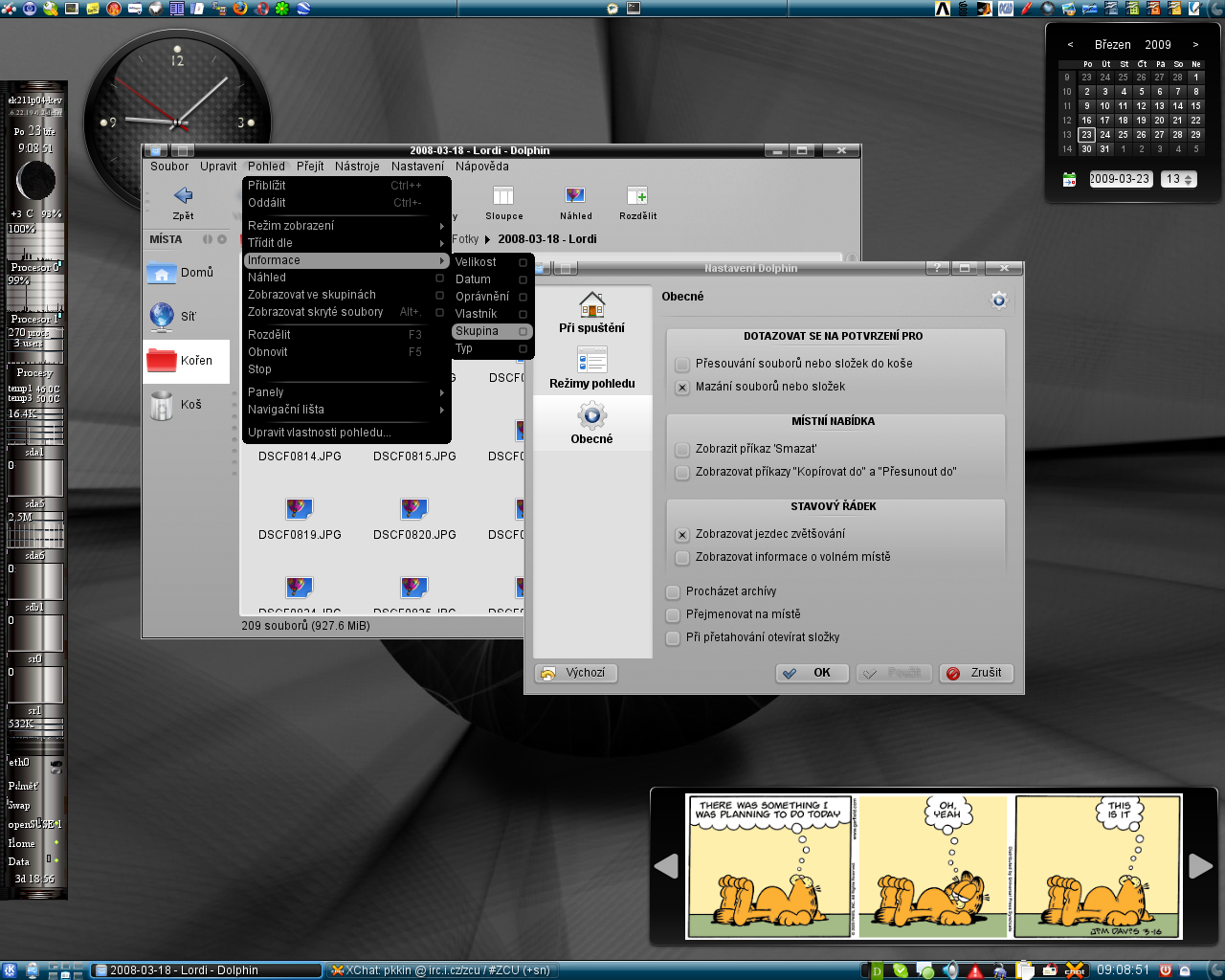Click the calendar icon beside the date field
The height and width of the screenshot is (980, 1225).
pos(1070,179)
